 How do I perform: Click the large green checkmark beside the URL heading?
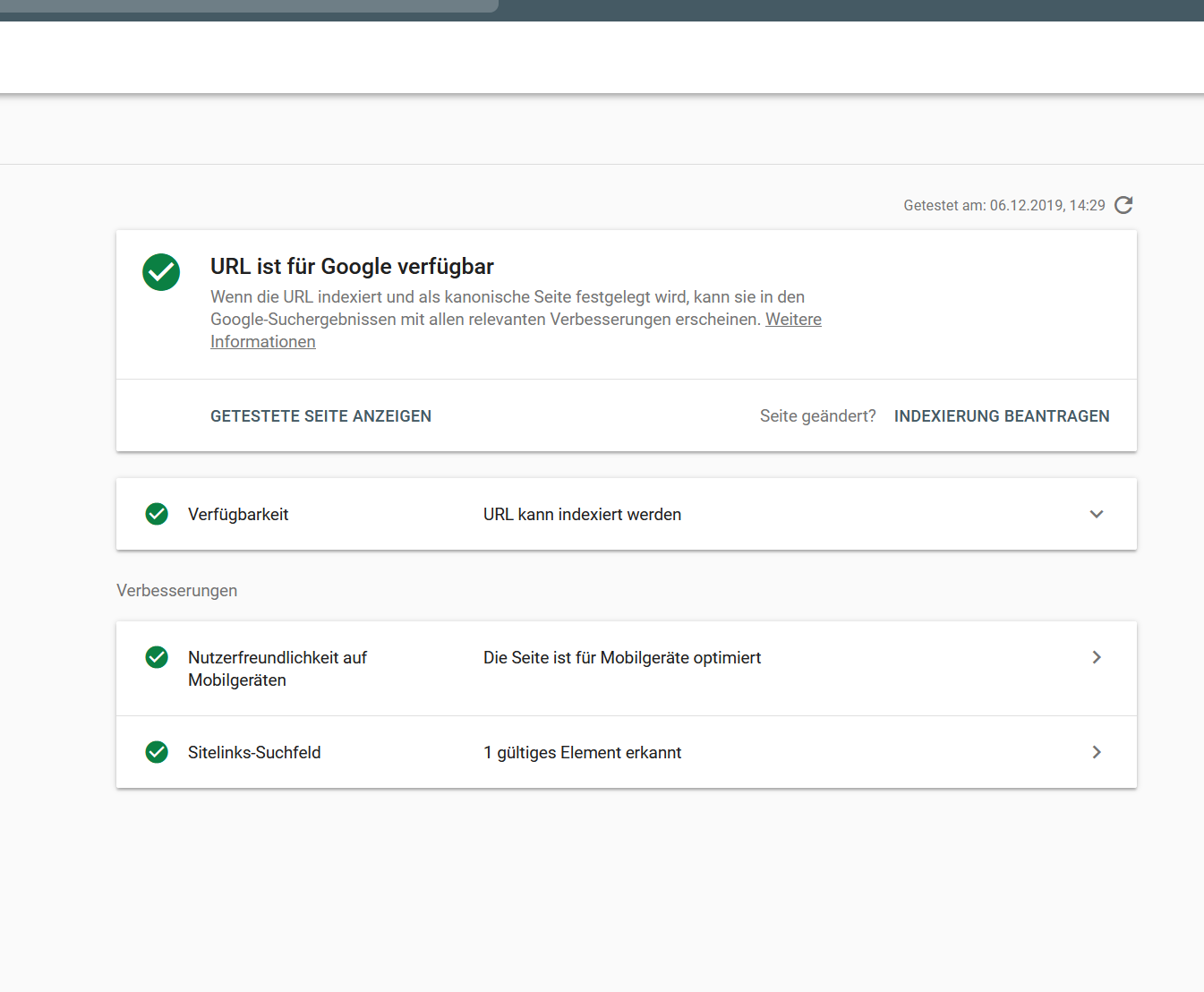coord(161,272)
